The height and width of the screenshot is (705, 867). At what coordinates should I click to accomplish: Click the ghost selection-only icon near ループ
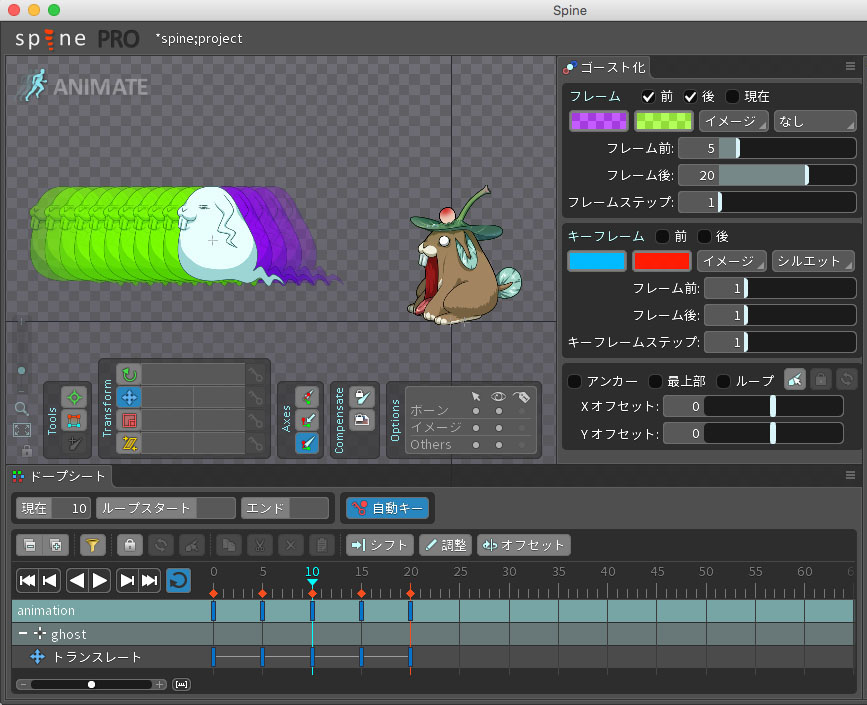(x=795, y=379)
